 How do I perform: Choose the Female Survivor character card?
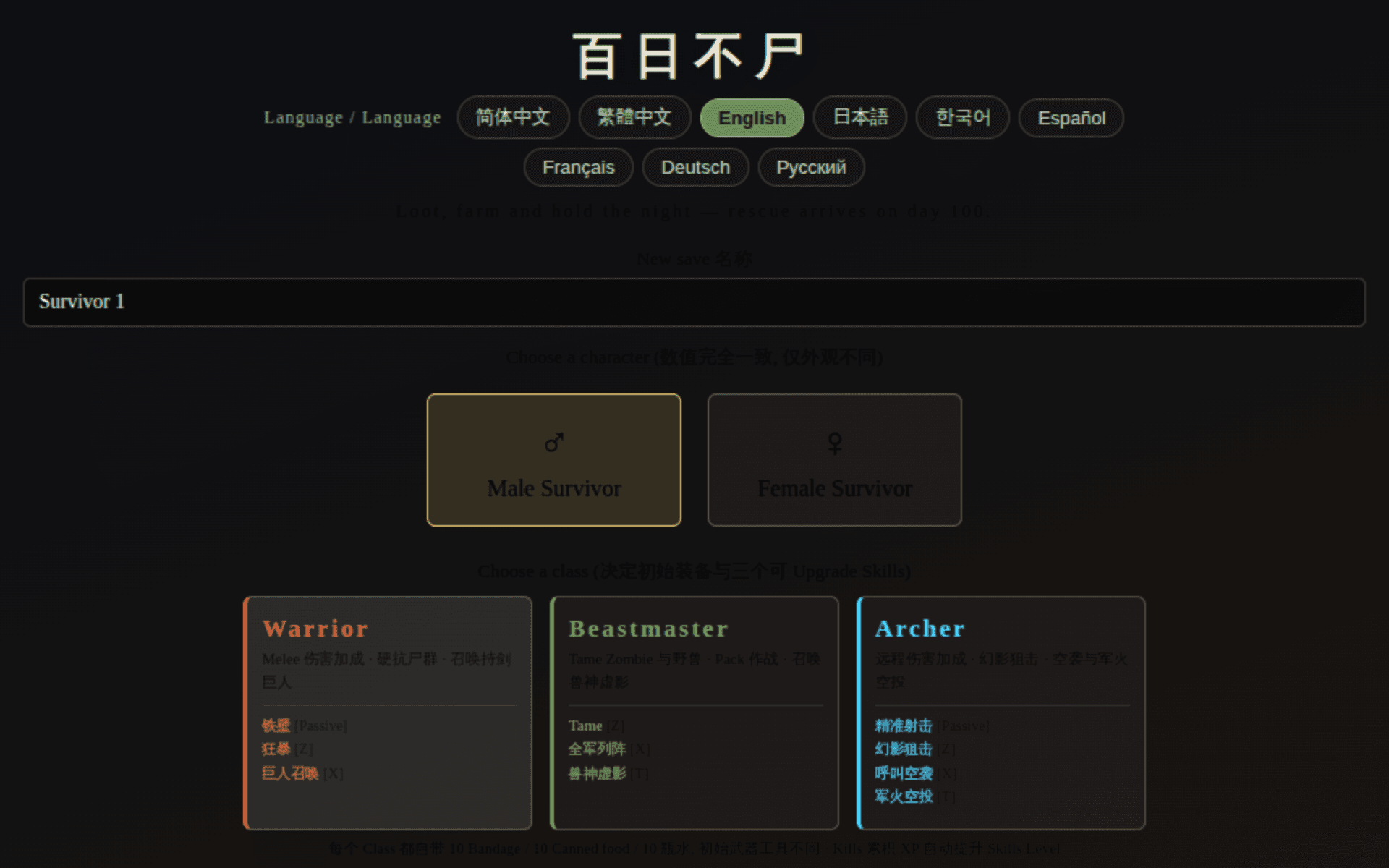(835, 460)
